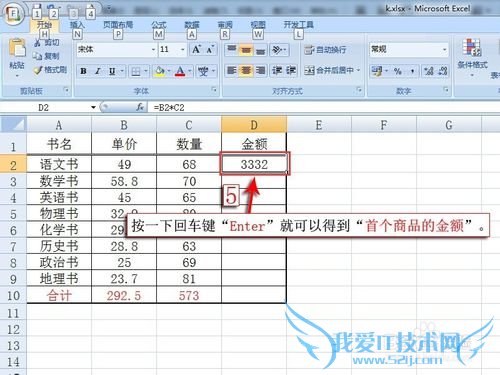Open fill color dropdown arrow
This screenshot has width=500, height=375.
(x=169, y=71)
